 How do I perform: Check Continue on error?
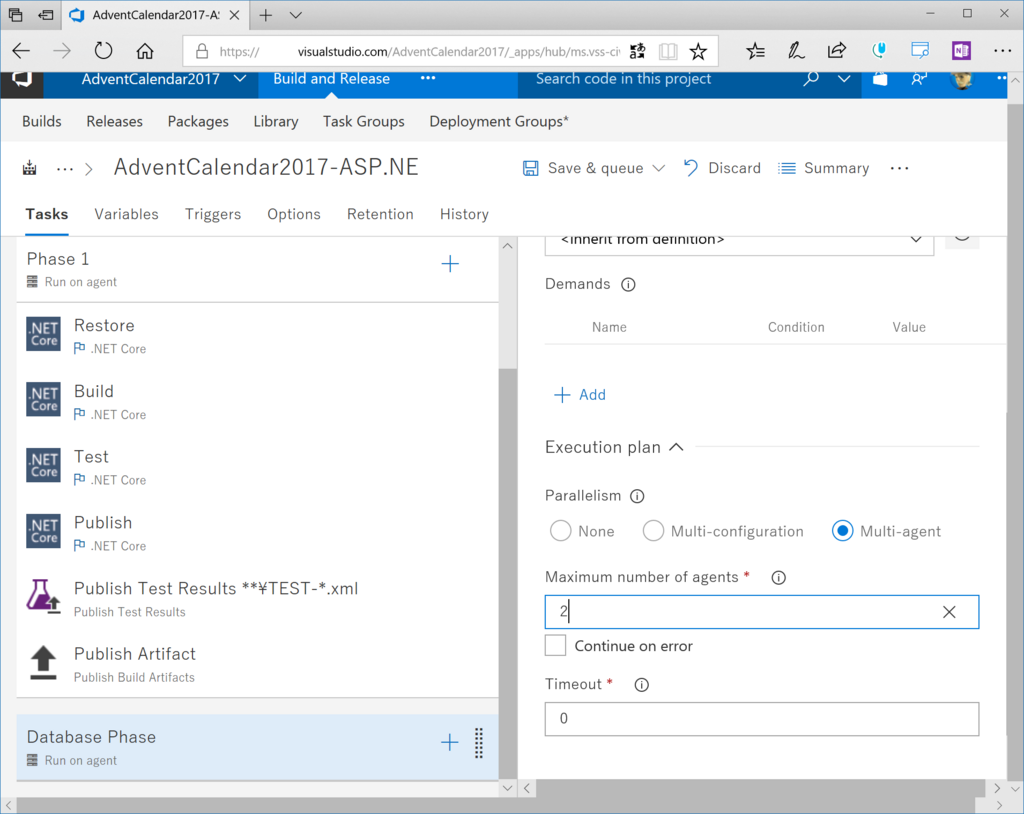tap(556, 645)
